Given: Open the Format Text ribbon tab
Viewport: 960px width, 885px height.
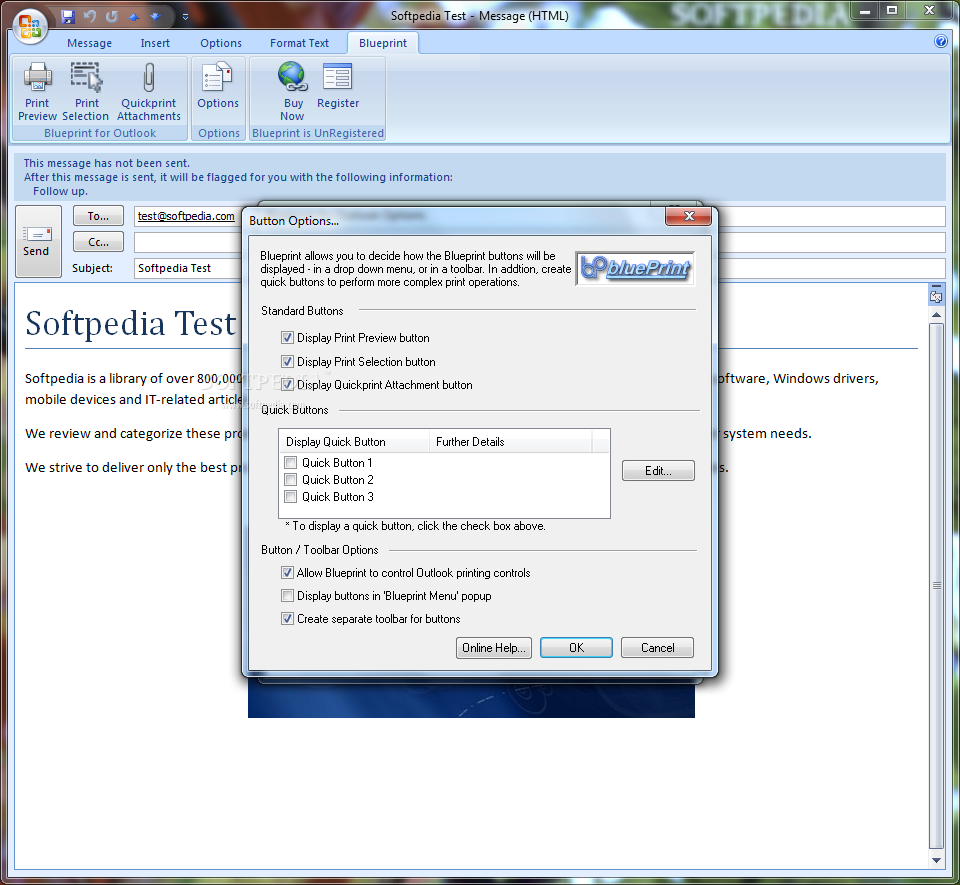Looking at the screenshot, I should 299,43.
